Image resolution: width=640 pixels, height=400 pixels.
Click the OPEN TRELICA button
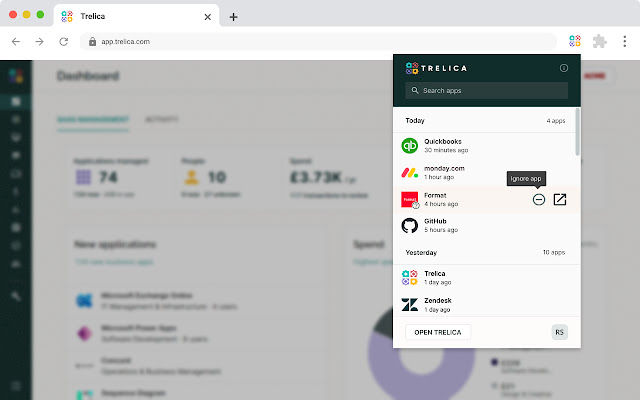[438, 332]
